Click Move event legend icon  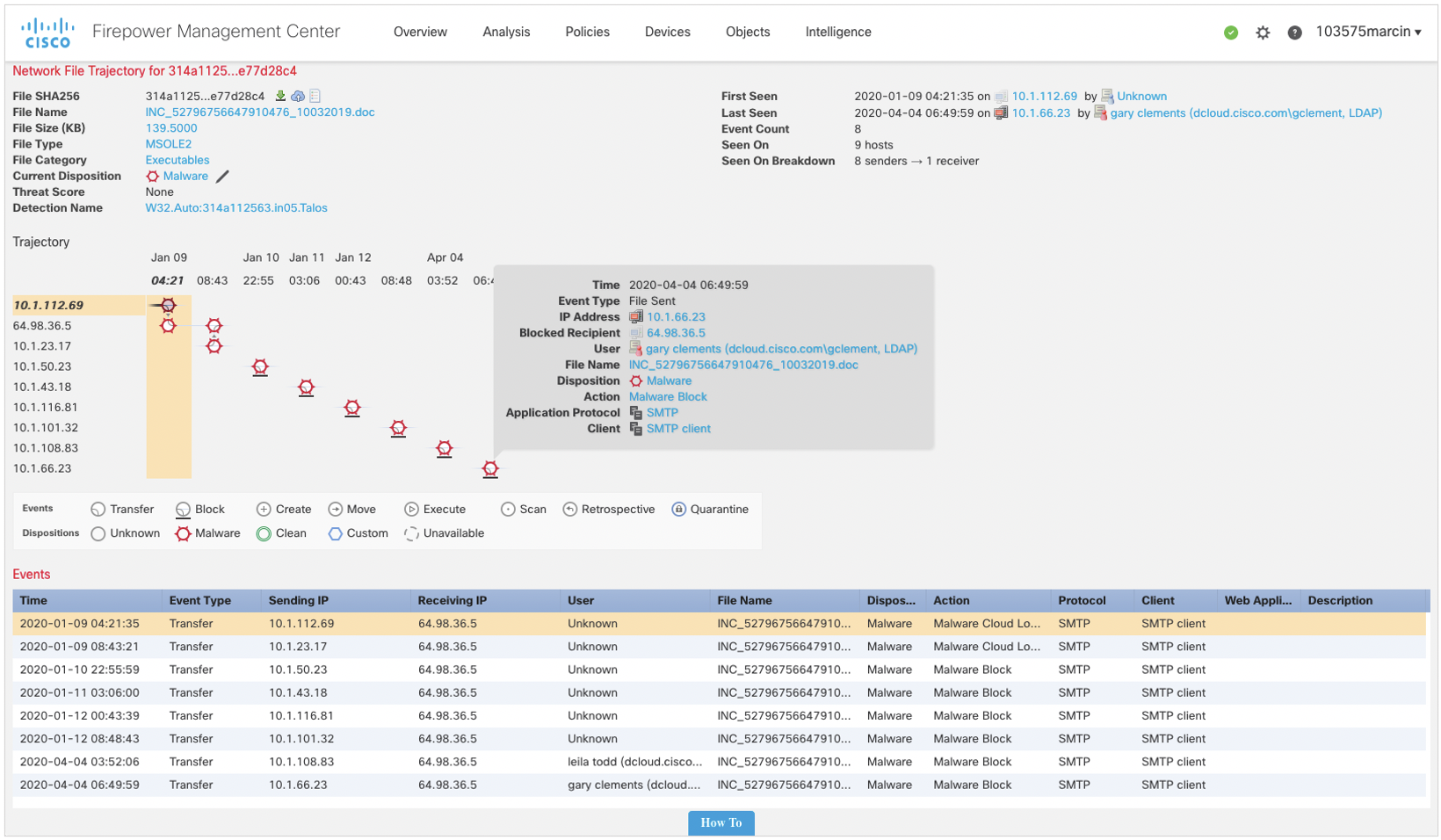[336, 510]
